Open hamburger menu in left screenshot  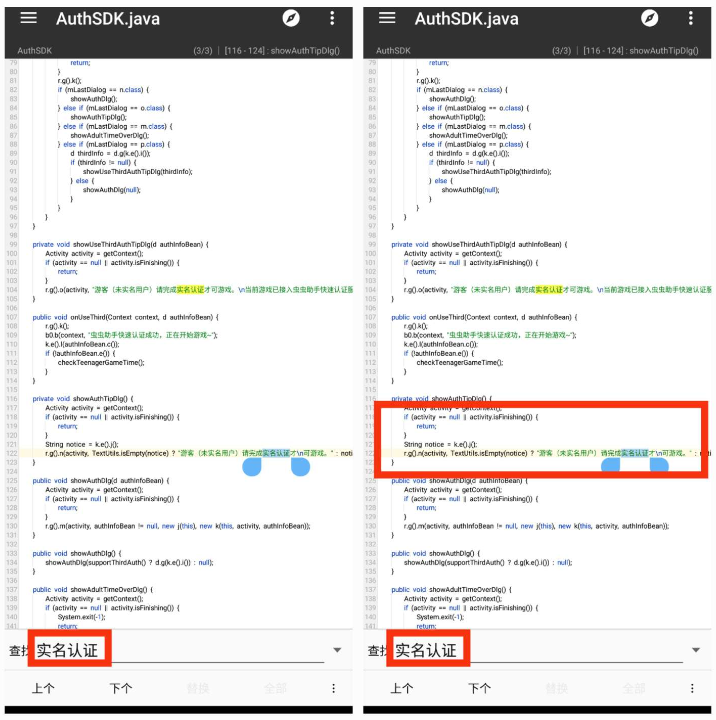click(x=28, y=19)
